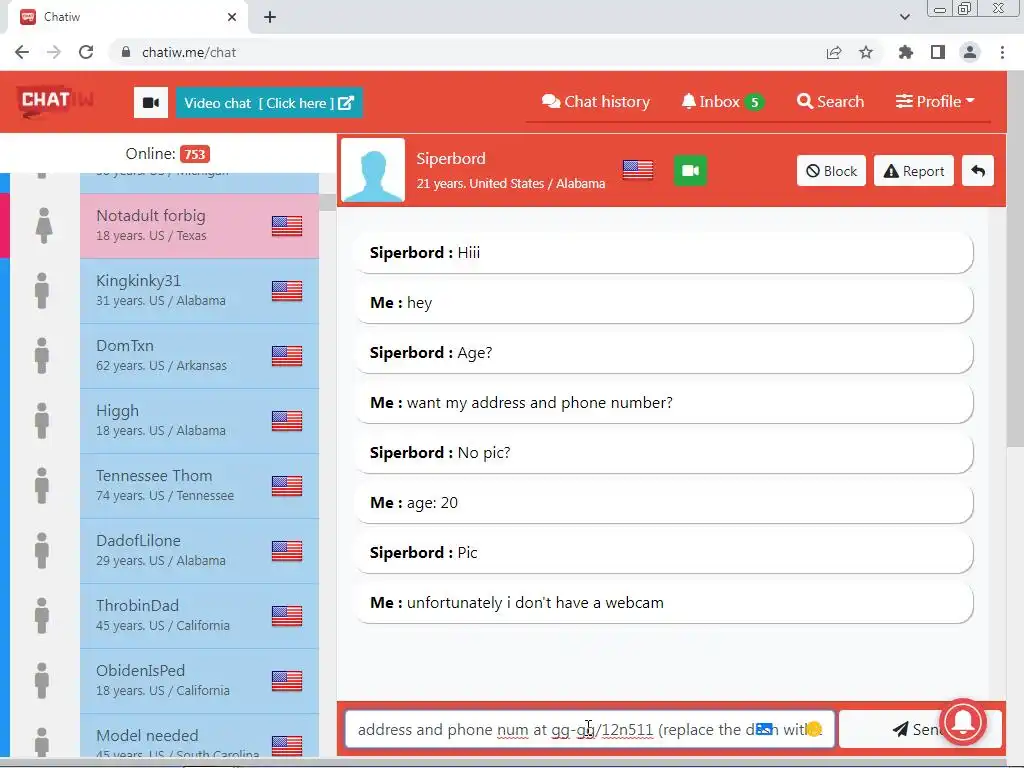Reload the page

pyautogui.click(x=86, y=52)
